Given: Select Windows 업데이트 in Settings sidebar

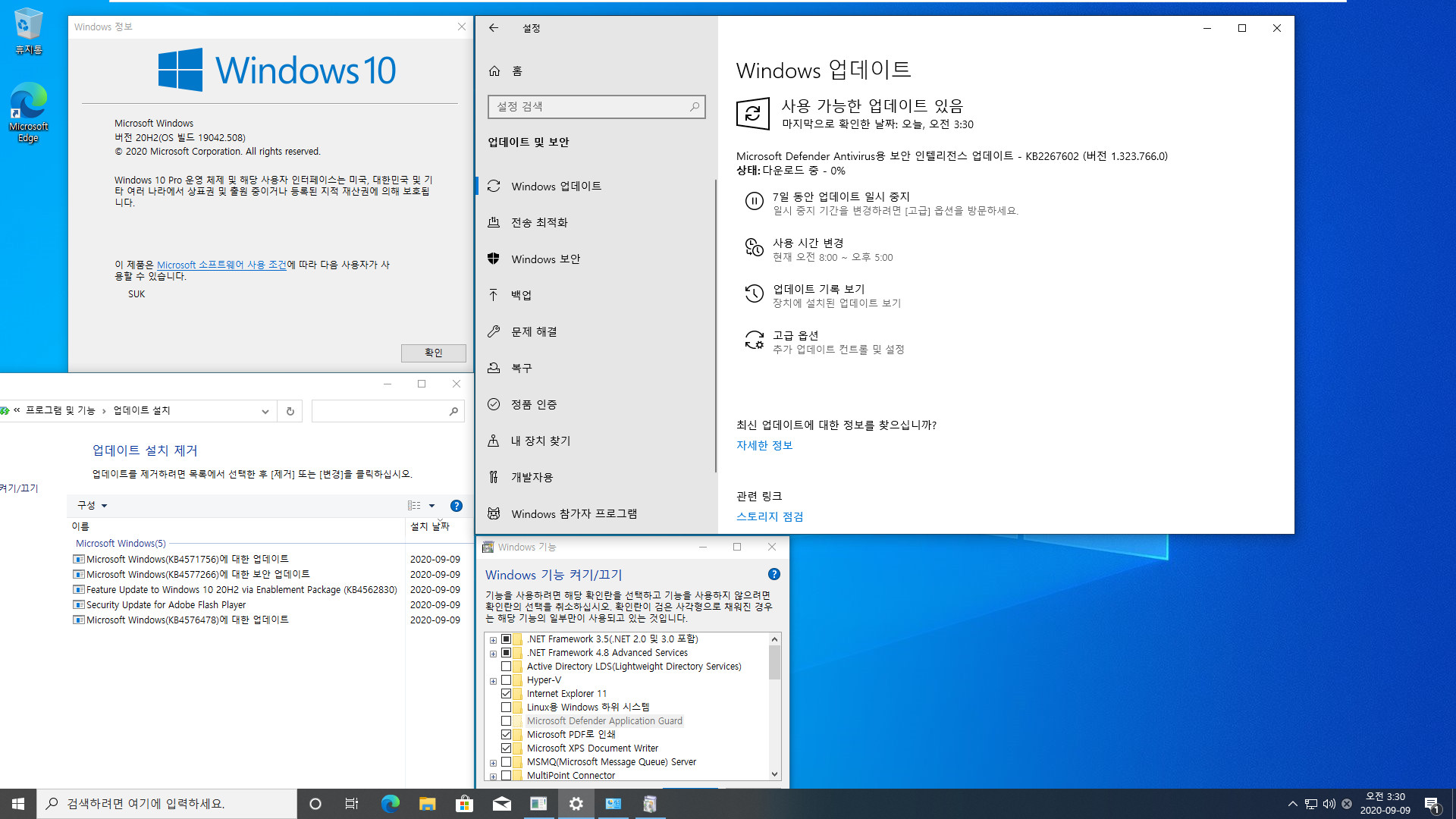Looking at the screenshot, I should (x=595, y=187).
